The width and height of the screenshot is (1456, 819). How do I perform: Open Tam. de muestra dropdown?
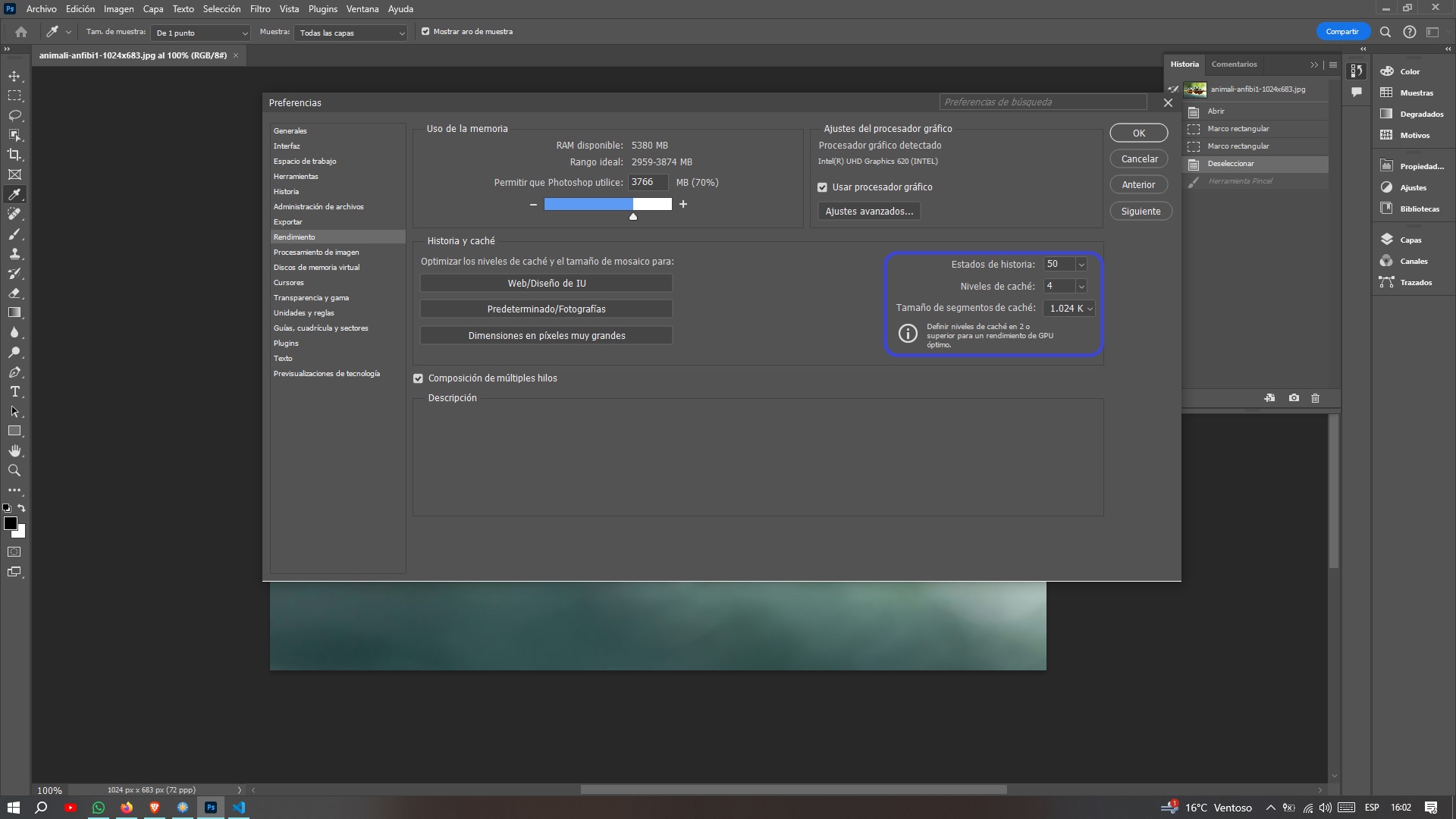pyautogui.click(x=200, y=33)
